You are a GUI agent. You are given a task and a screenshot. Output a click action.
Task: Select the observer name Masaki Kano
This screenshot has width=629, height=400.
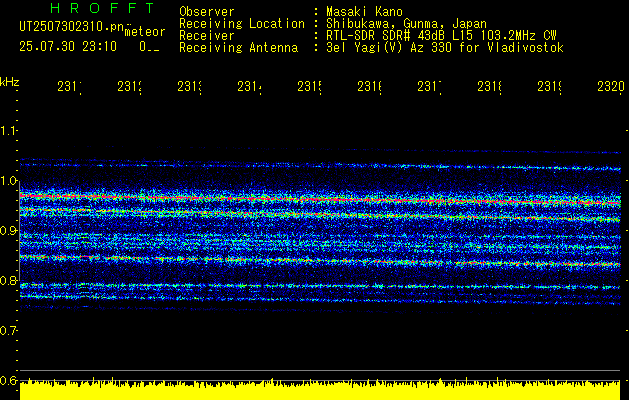(364, 11)
